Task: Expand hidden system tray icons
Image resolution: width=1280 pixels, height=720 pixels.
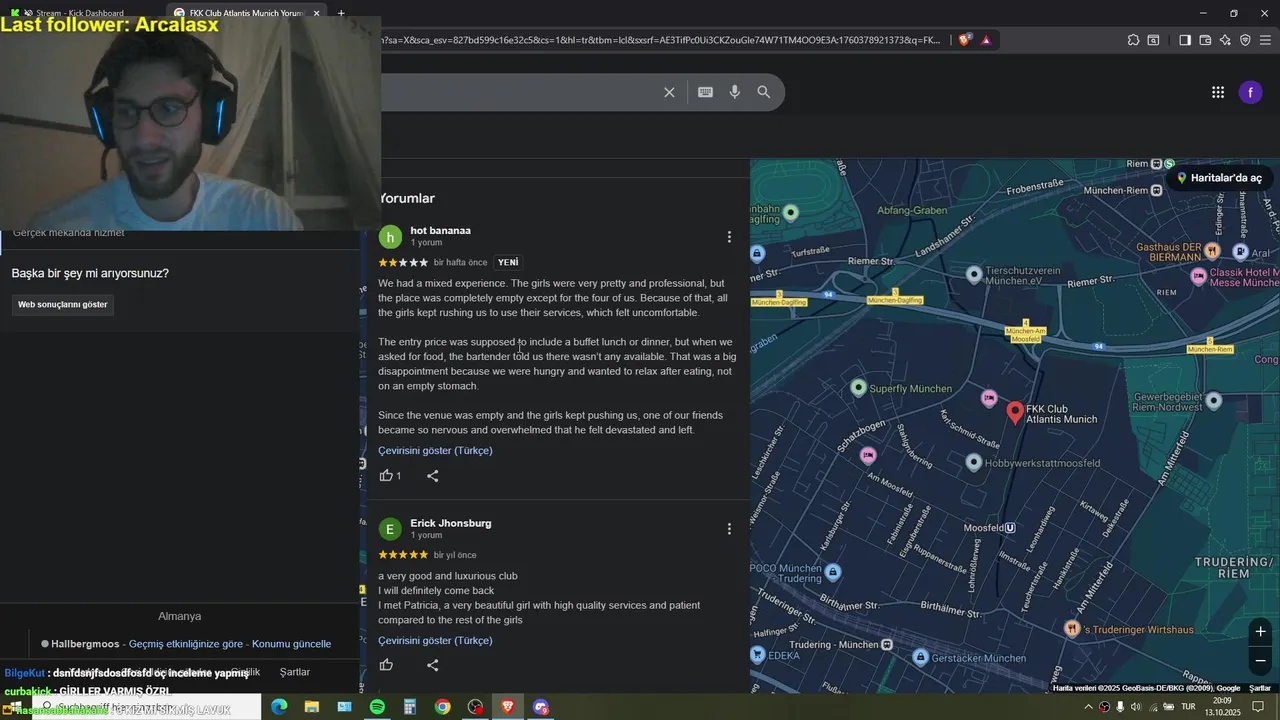Action: tap(1088, 707)
